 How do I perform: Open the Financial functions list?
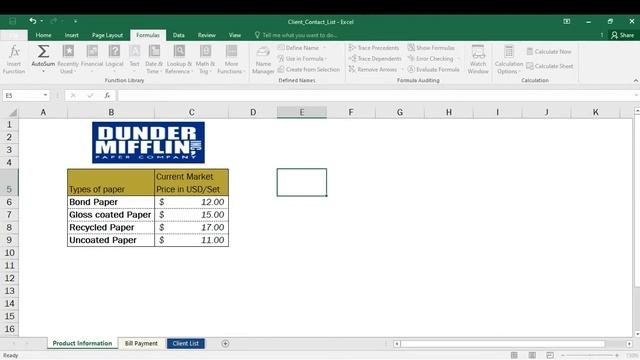[x=92, y=60]
